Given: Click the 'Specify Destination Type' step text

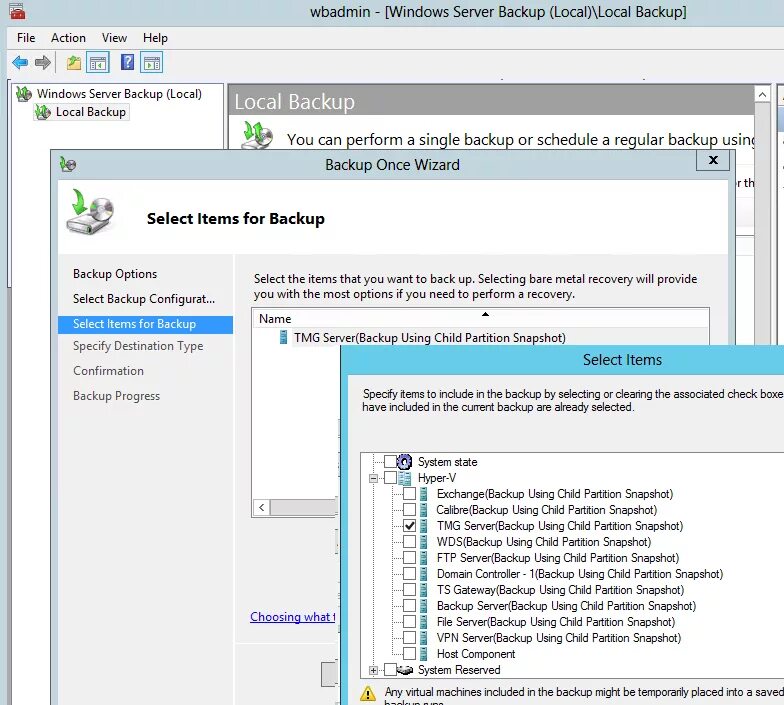Looking at the screenshot, I should [x=138, y=346].
